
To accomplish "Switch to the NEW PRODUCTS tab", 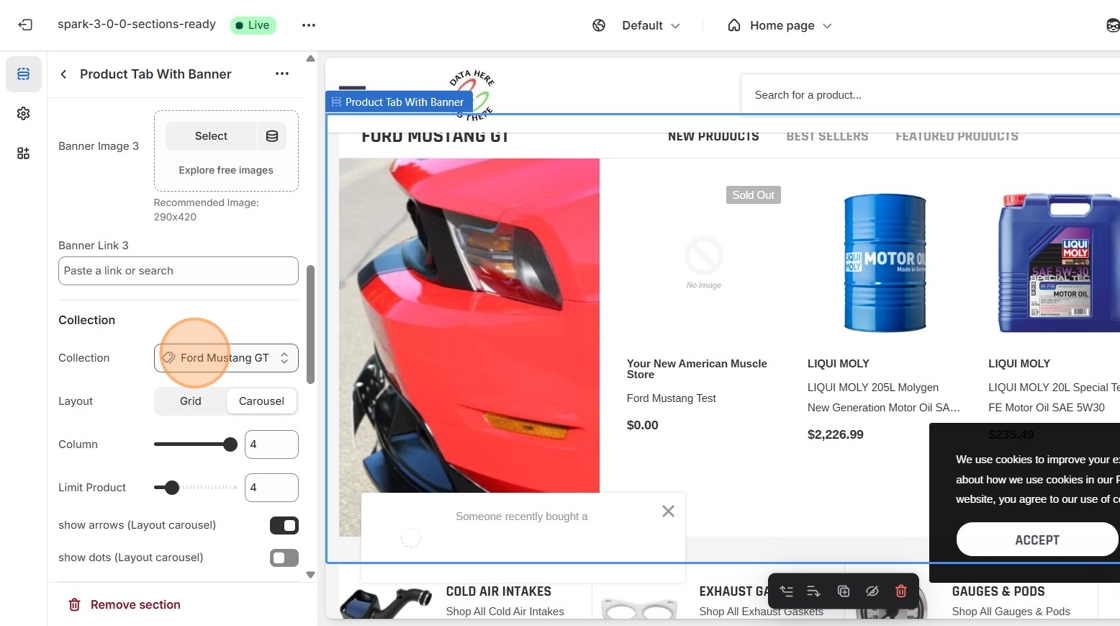I will click(713, 136).
